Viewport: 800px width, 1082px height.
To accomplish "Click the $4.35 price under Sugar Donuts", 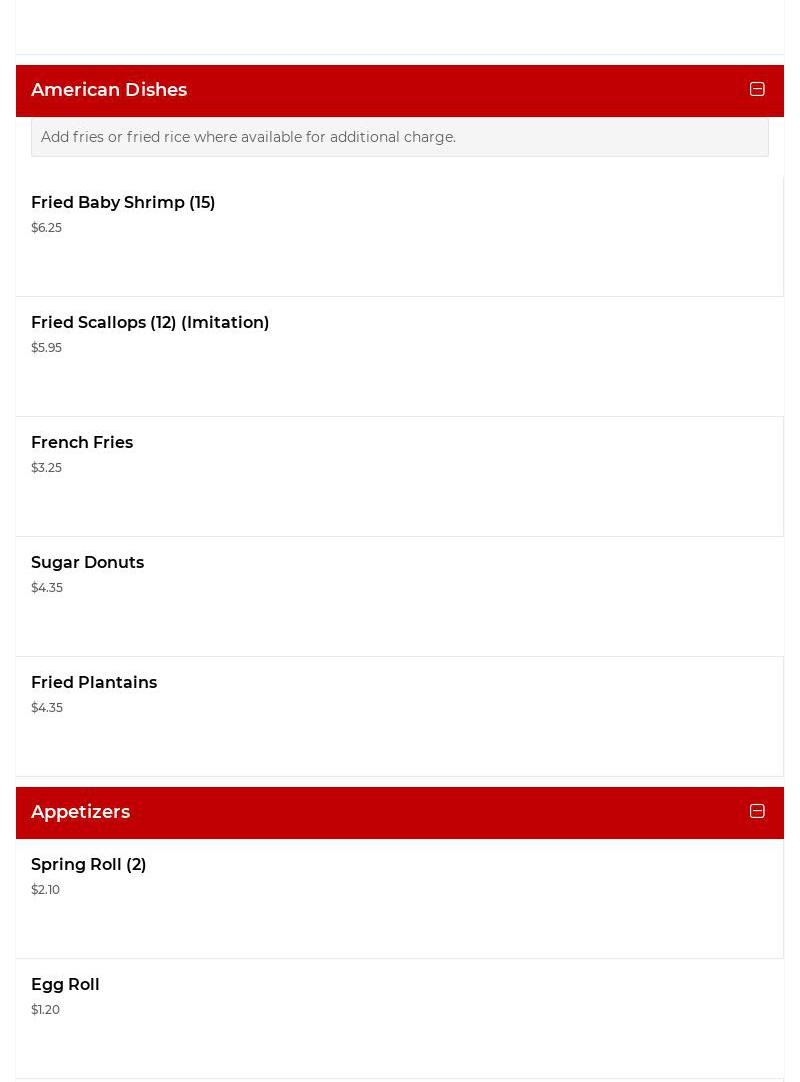I will coord(46,588).
